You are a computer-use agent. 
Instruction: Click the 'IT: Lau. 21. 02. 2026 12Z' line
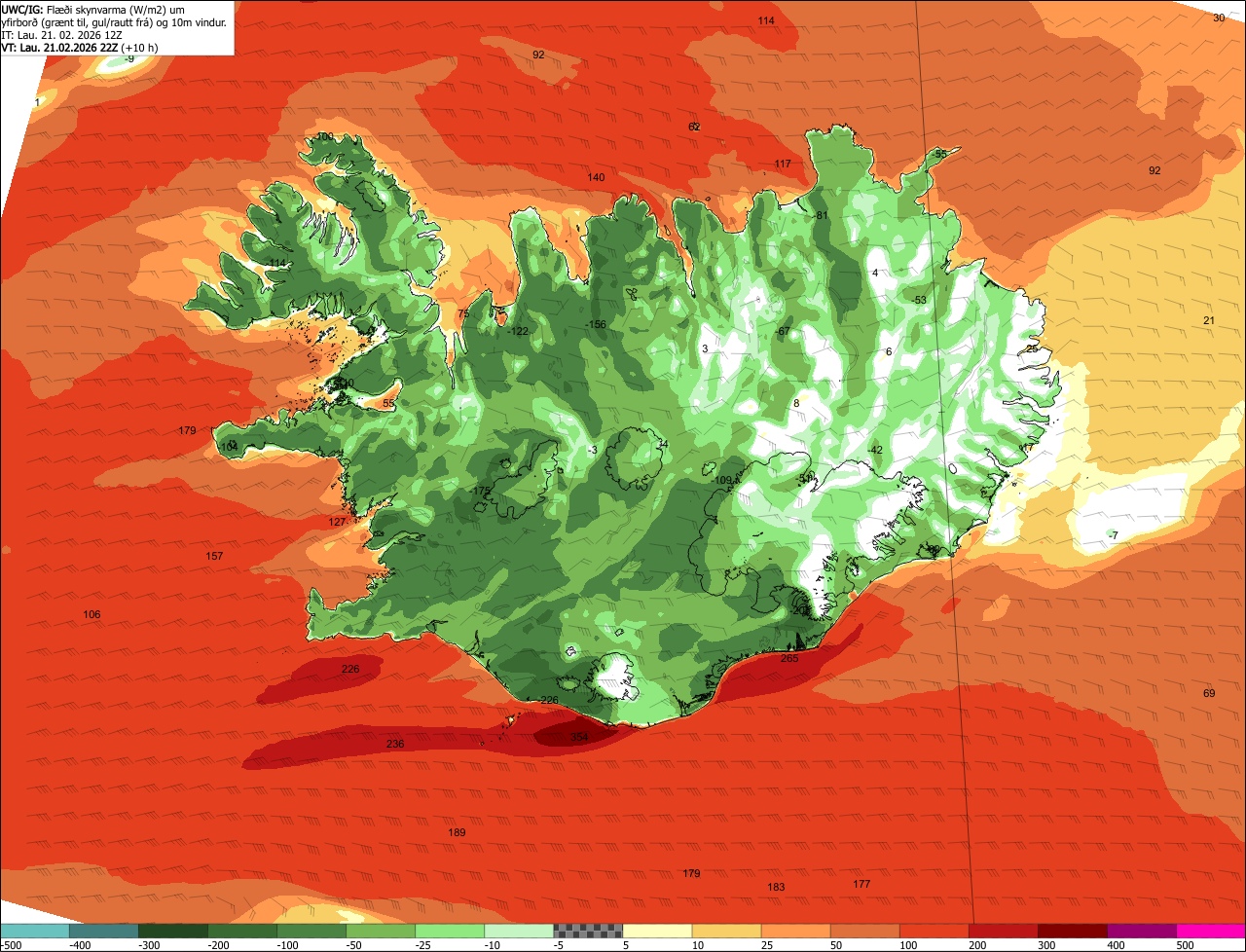click(x=62, y=34)
